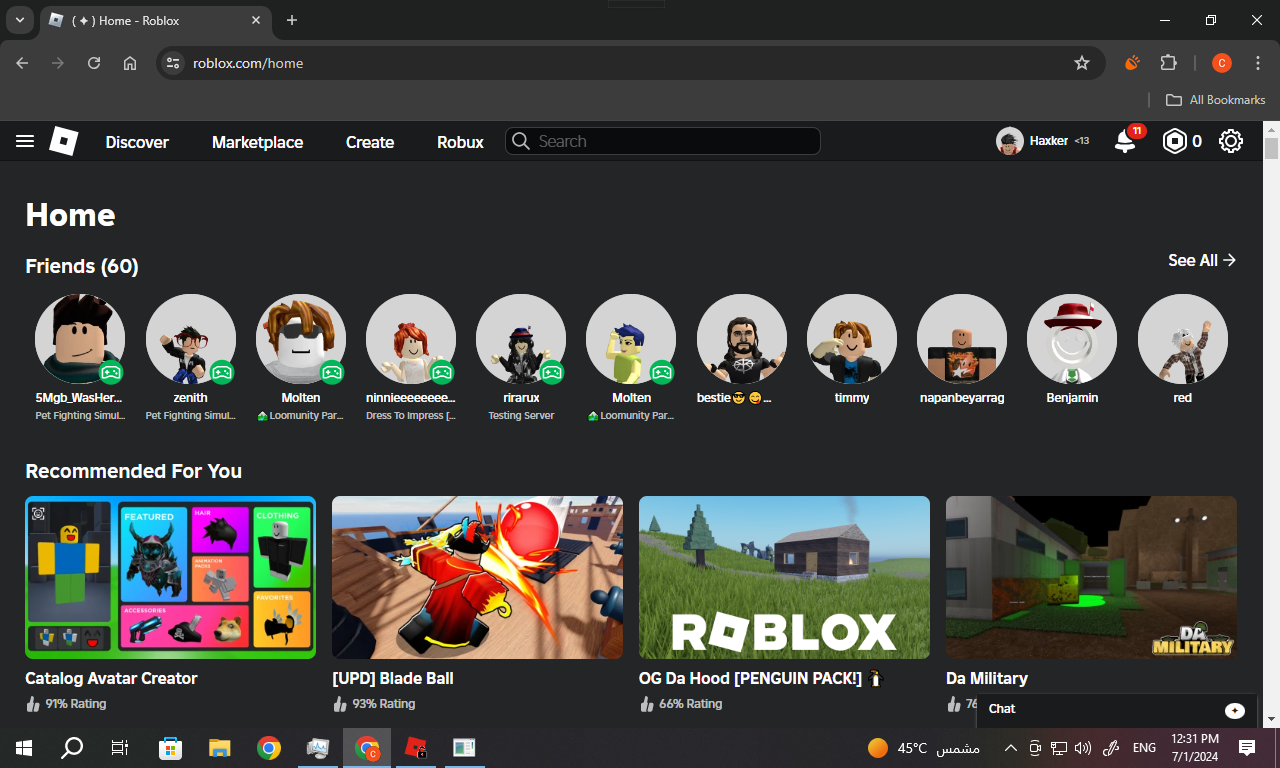1280x768 pixels.
Task: Go back to the previous page
Action: [22, 63]
